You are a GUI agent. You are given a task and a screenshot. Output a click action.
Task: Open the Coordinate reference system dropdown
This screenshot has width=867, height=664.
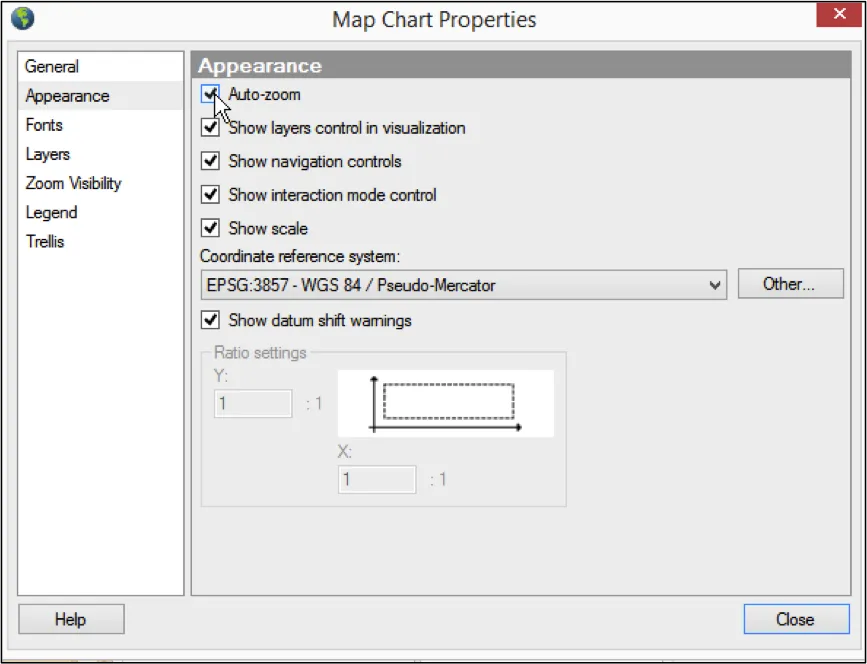click(x=463, y=285)
